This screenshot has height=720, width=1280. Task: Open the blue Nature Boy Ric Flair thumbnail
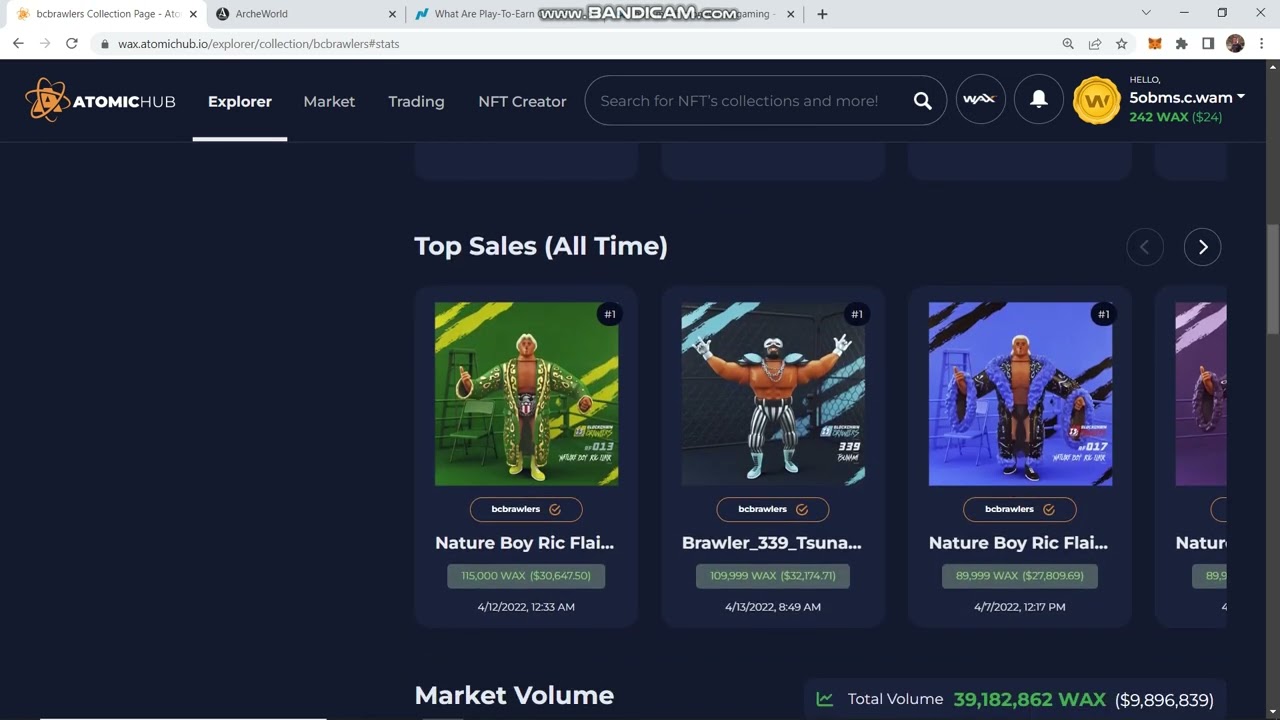pyautogui.click(x=1020, y=394)
